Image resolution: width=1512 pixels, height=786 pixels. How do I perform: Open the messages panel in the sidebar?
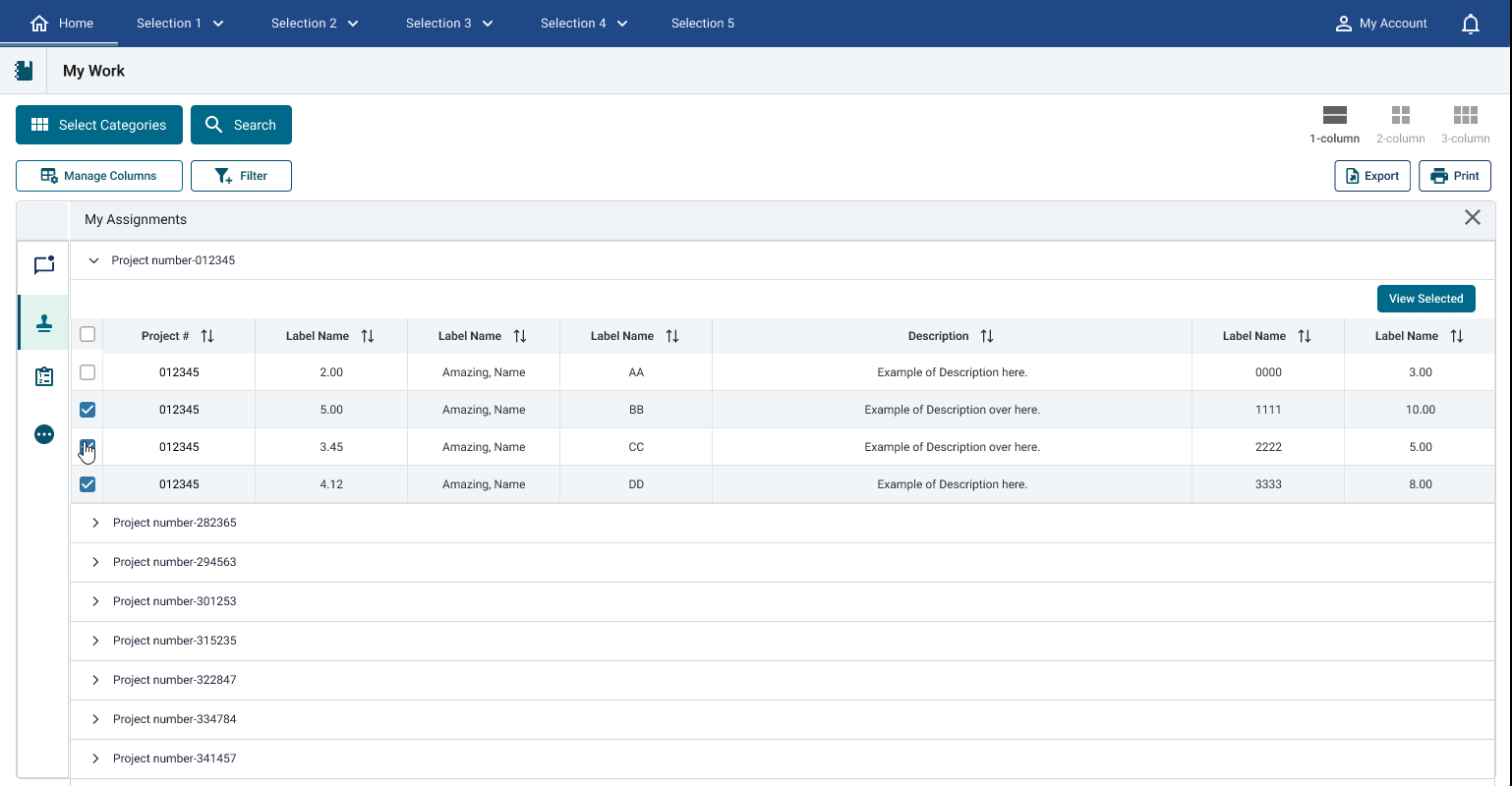coord(43,265)
